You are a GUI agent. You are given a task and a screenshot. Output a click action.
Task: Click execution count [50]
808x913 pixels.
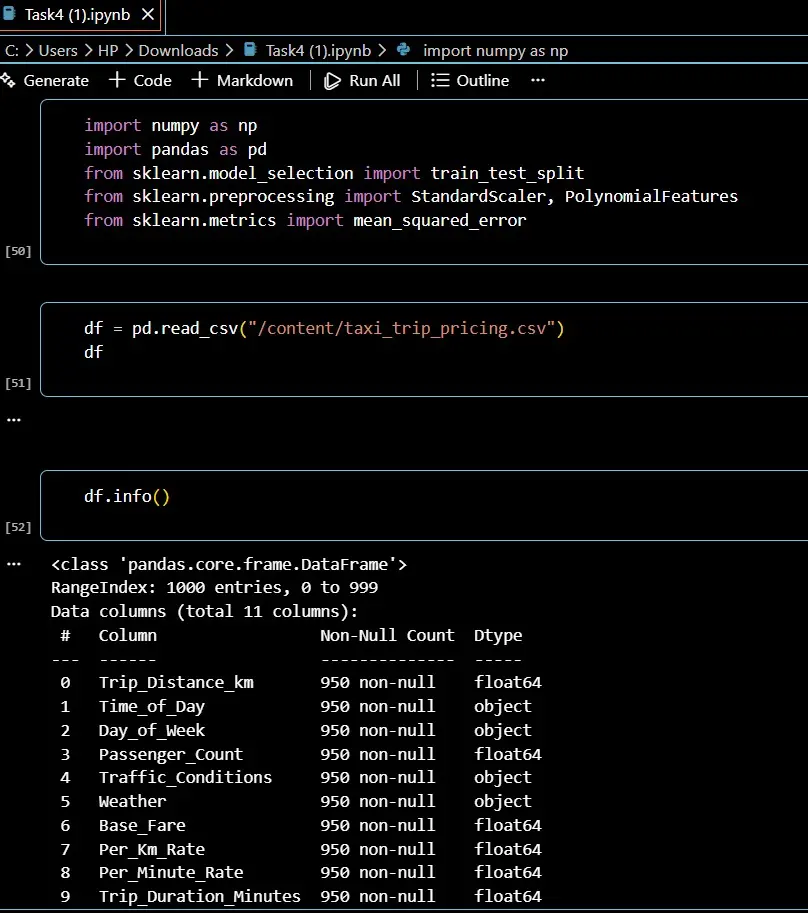click(18, 251)
